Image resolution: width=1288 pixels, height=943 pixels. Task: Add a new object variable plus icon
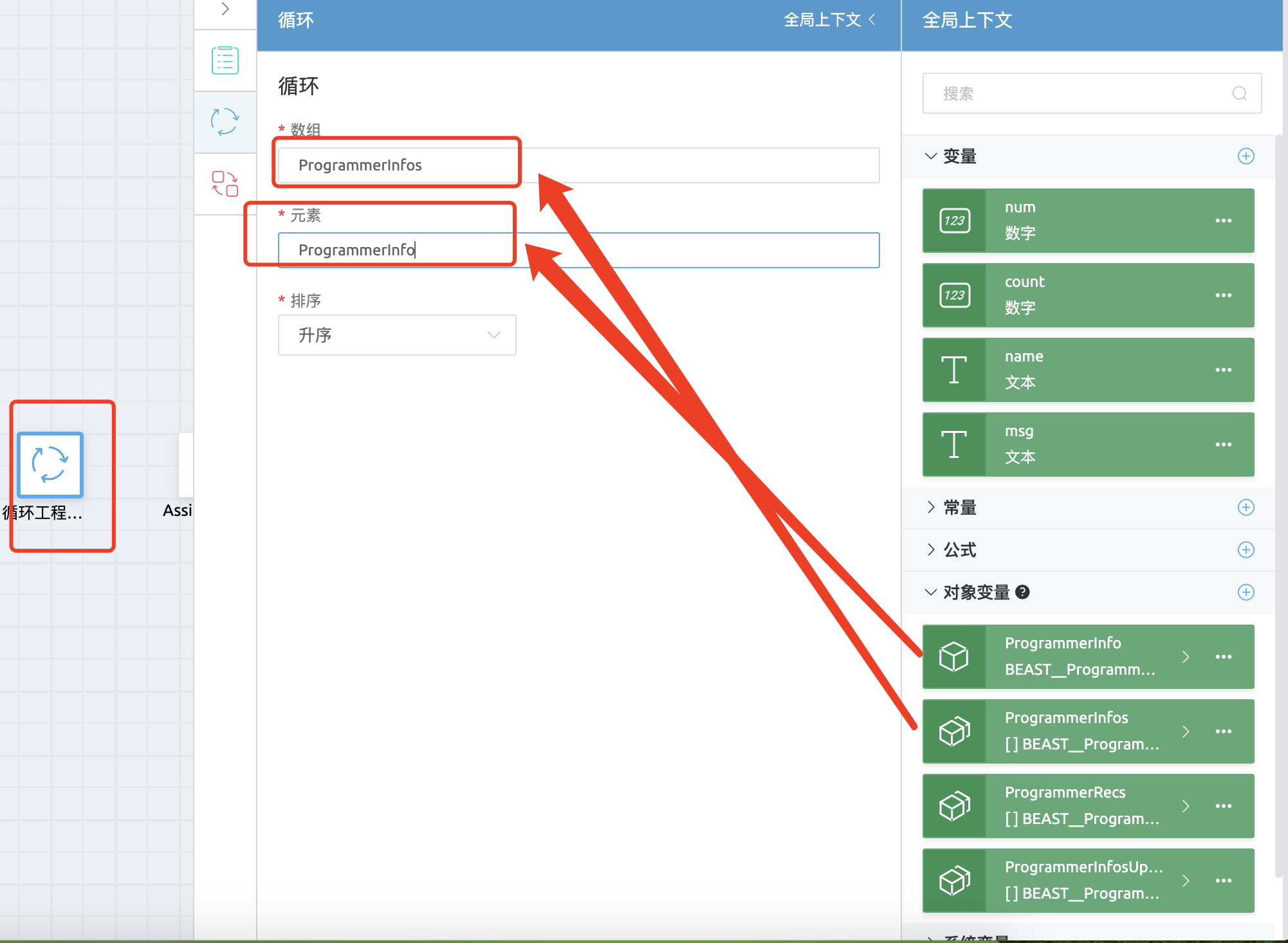pos(1246,592)
